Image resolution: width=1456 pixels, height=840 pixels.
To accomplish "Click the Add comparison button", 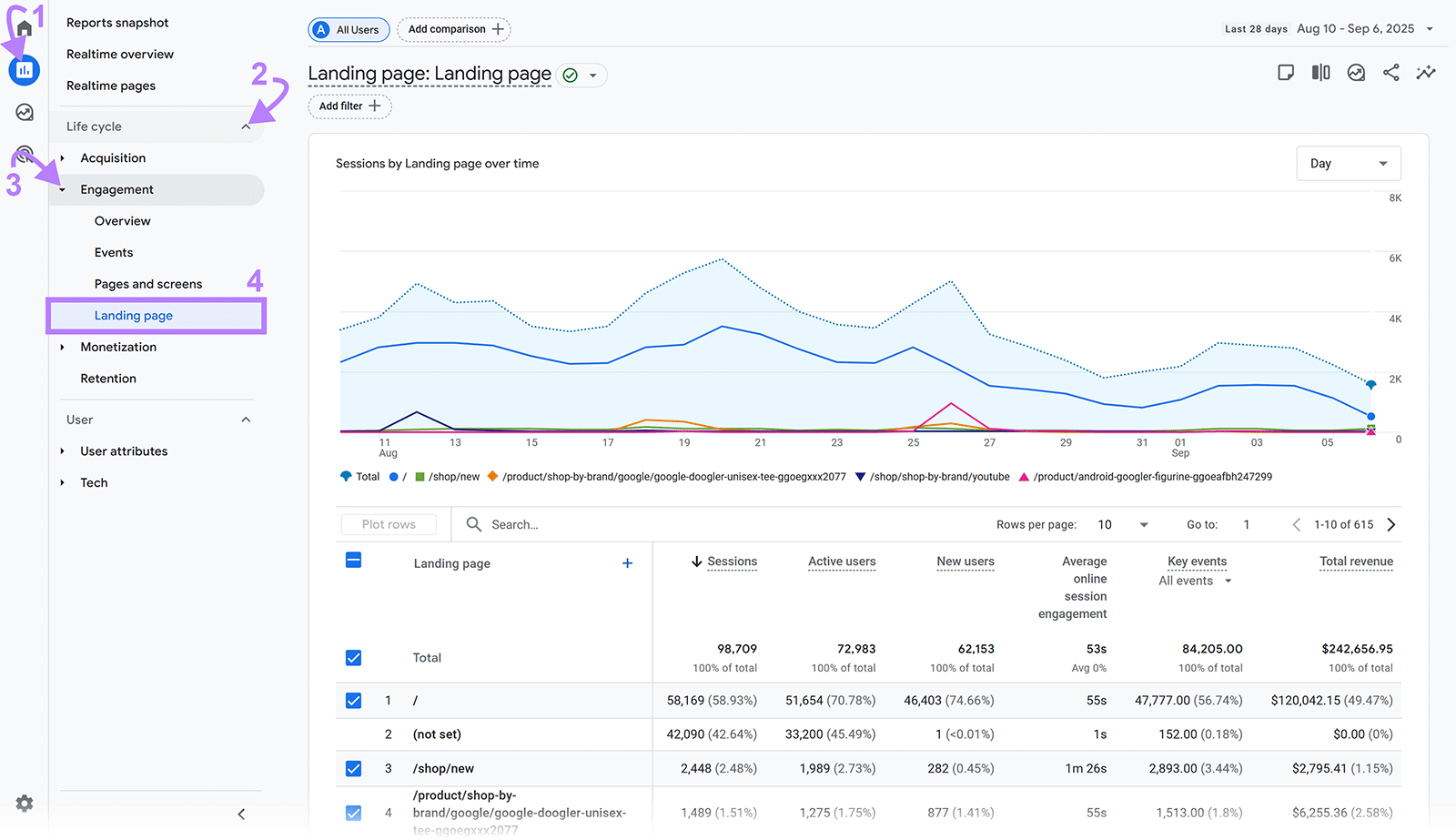I will click(x=454, y=29).
